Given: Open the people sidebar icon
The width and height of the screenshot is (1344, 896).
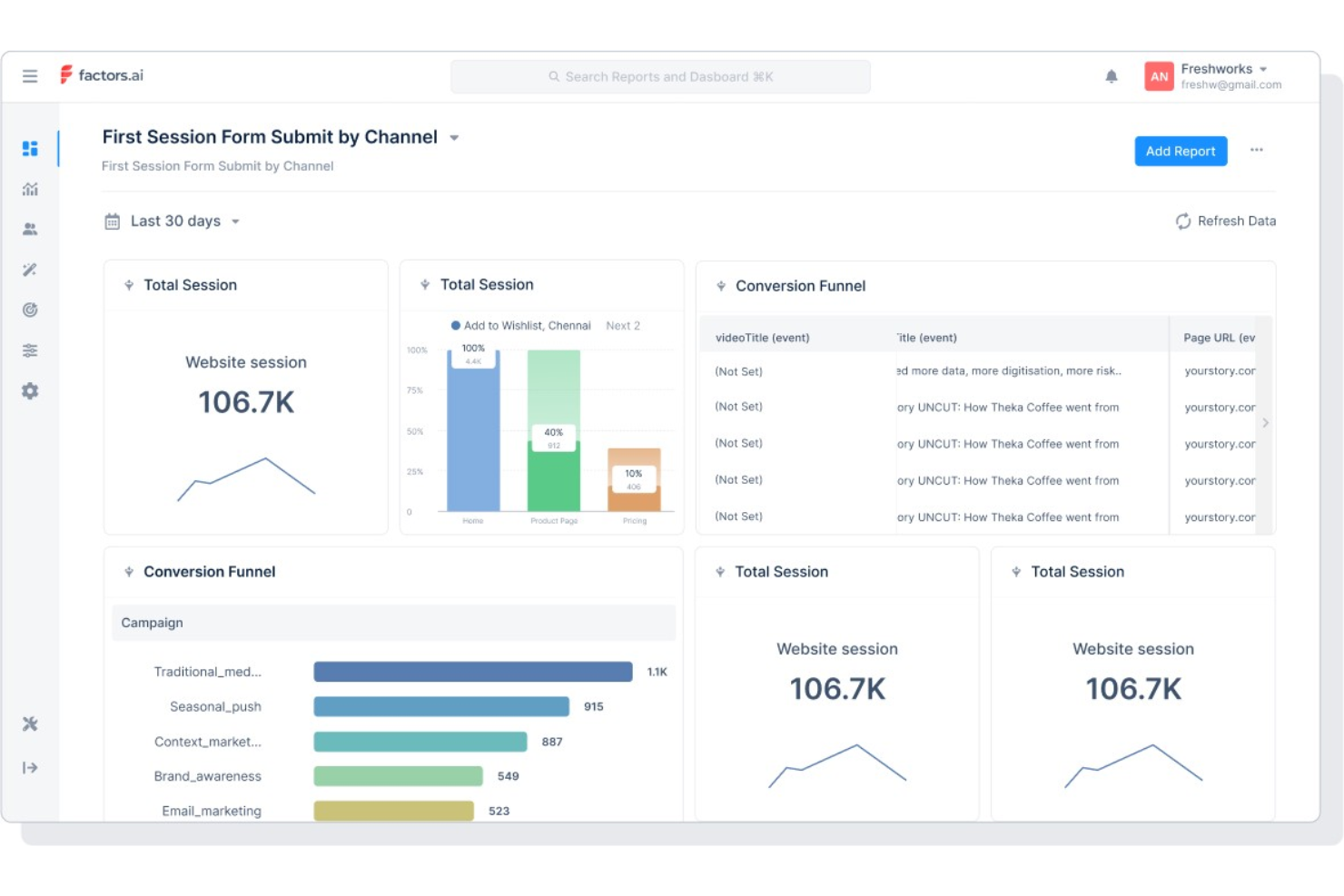Looking at the screenshot, I should (x=30, y=229).
